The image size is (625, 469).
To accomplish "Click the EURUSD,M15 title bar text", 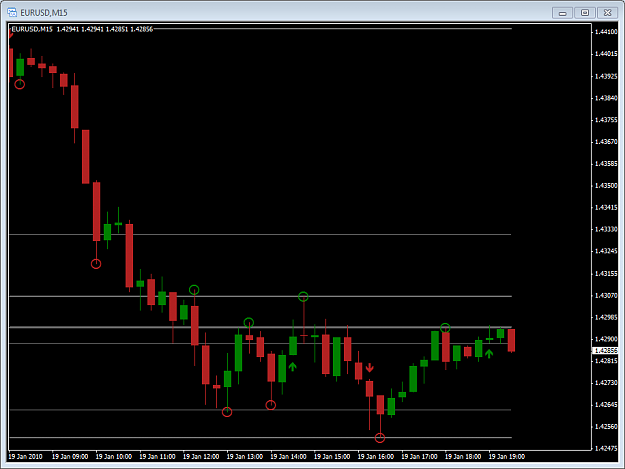I will (44, 13).
